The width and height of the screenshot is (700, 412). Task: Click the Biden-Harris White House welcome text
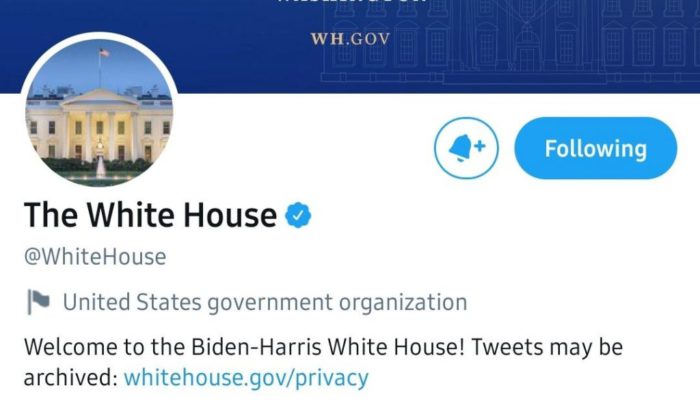pyautogui.click(x=245, y=347)
